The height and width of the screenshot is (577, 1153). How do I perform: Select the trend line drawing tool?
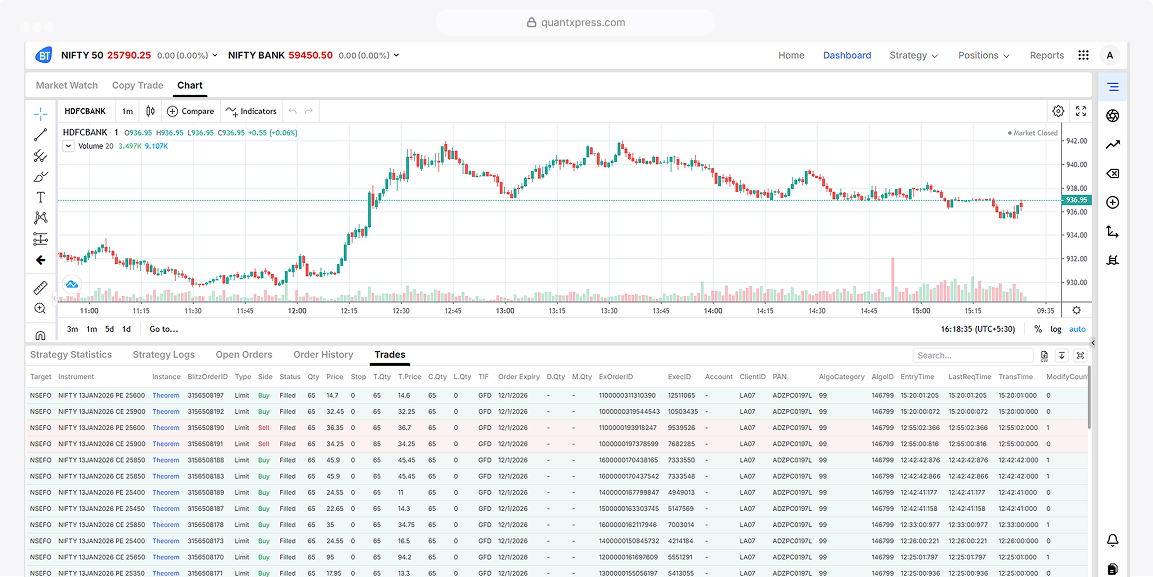pyautogui.click(x=40, y=135)
